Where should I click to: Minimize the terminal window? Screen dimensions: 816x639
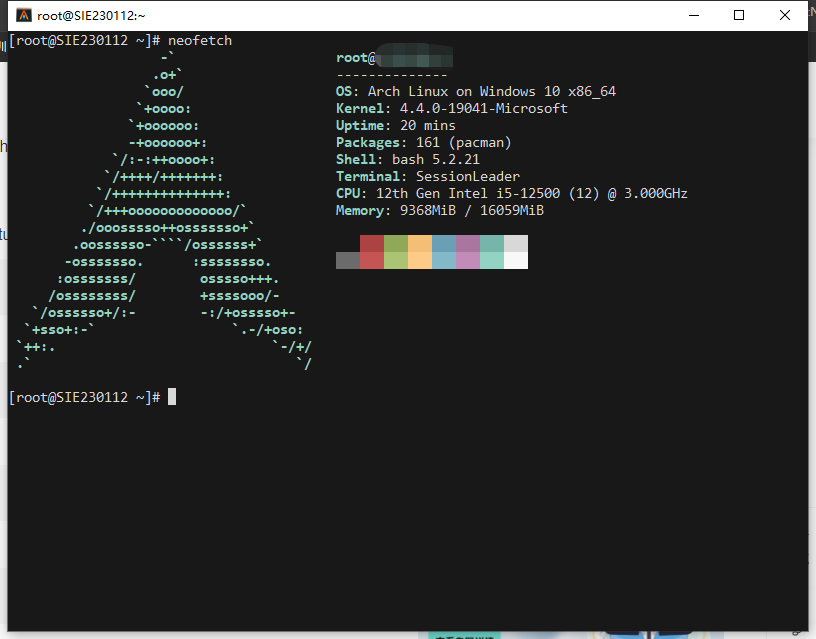pos(693,15)
